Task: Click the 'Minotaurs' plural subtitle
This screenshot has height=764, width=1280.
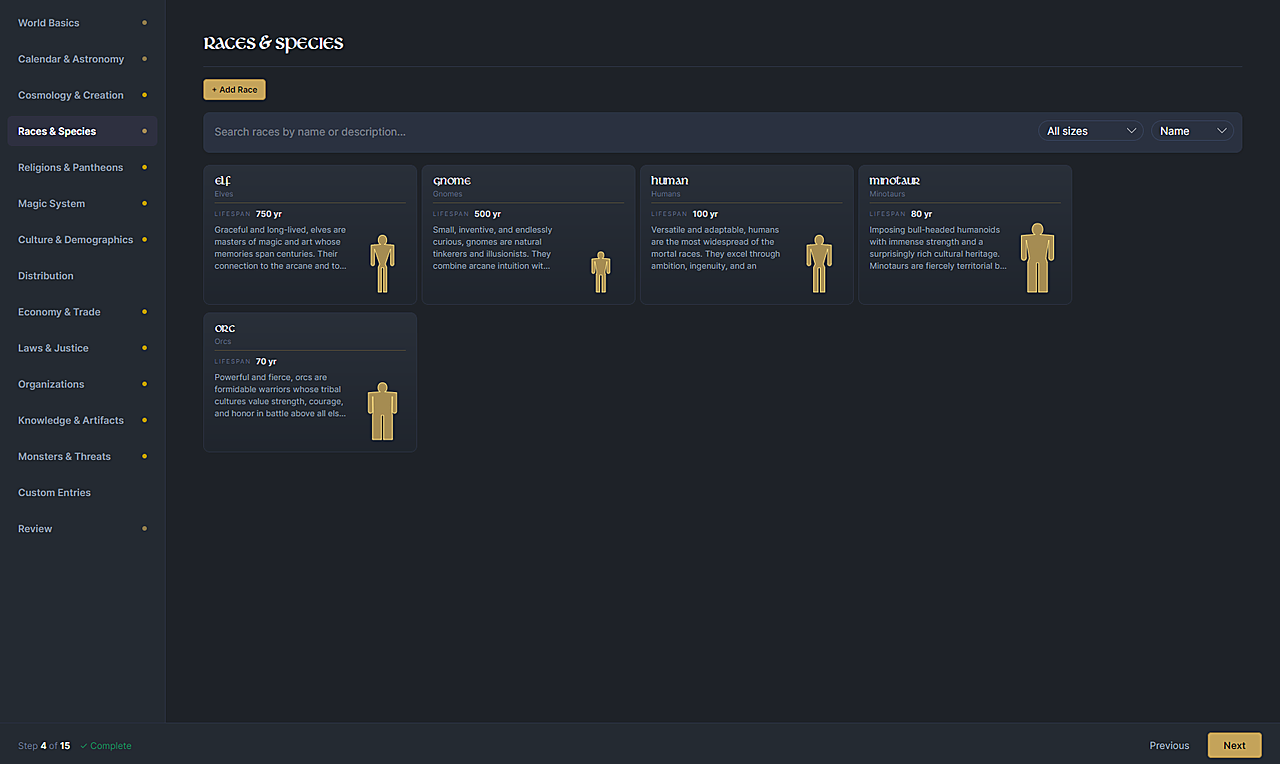Action: point(886,194)
